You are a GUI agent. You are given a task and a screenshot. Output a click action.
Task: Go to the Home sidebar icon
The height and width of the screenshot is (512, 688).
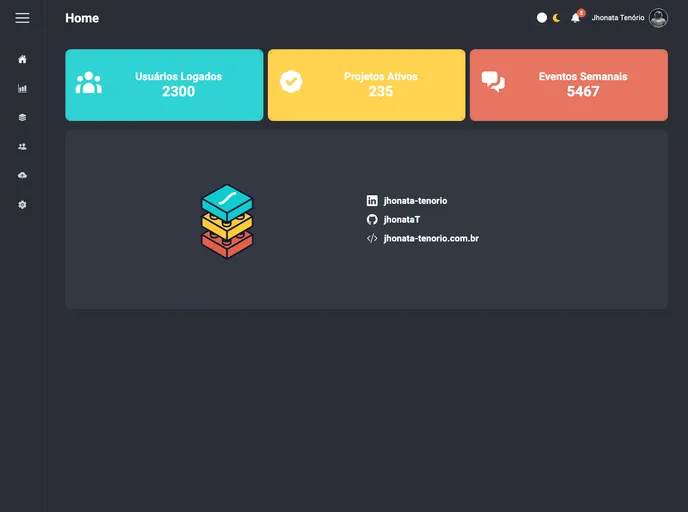pyautogui.click(x=22, y=59)
